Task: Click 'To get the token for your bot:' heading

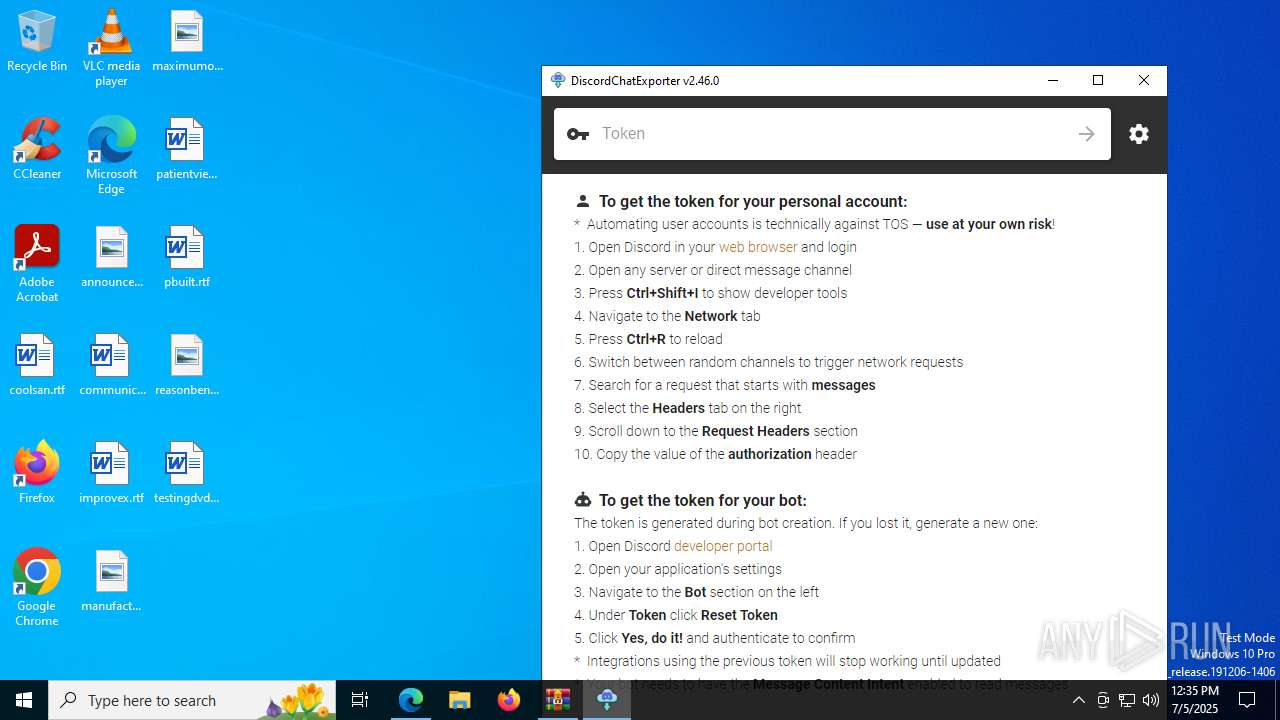Action: pos(703,500)
